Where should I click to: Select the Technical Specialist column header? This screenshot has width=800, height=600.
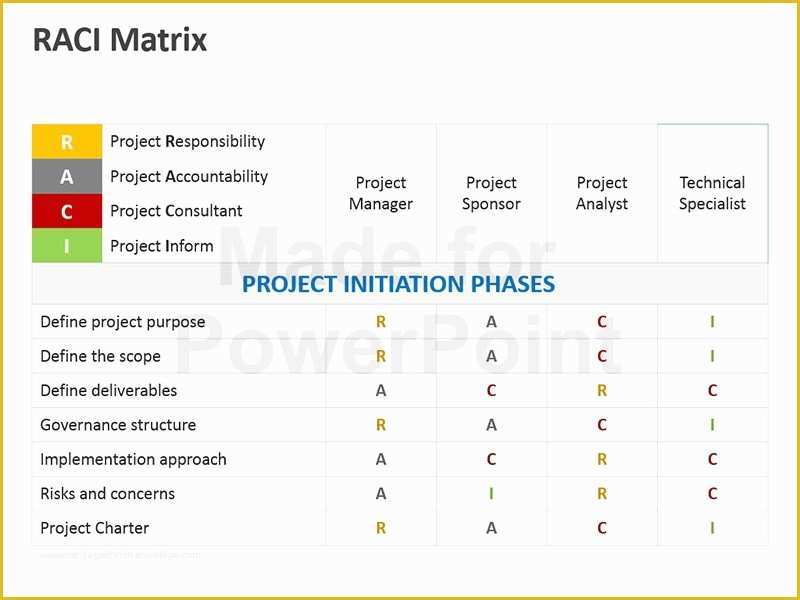[712, 193]
